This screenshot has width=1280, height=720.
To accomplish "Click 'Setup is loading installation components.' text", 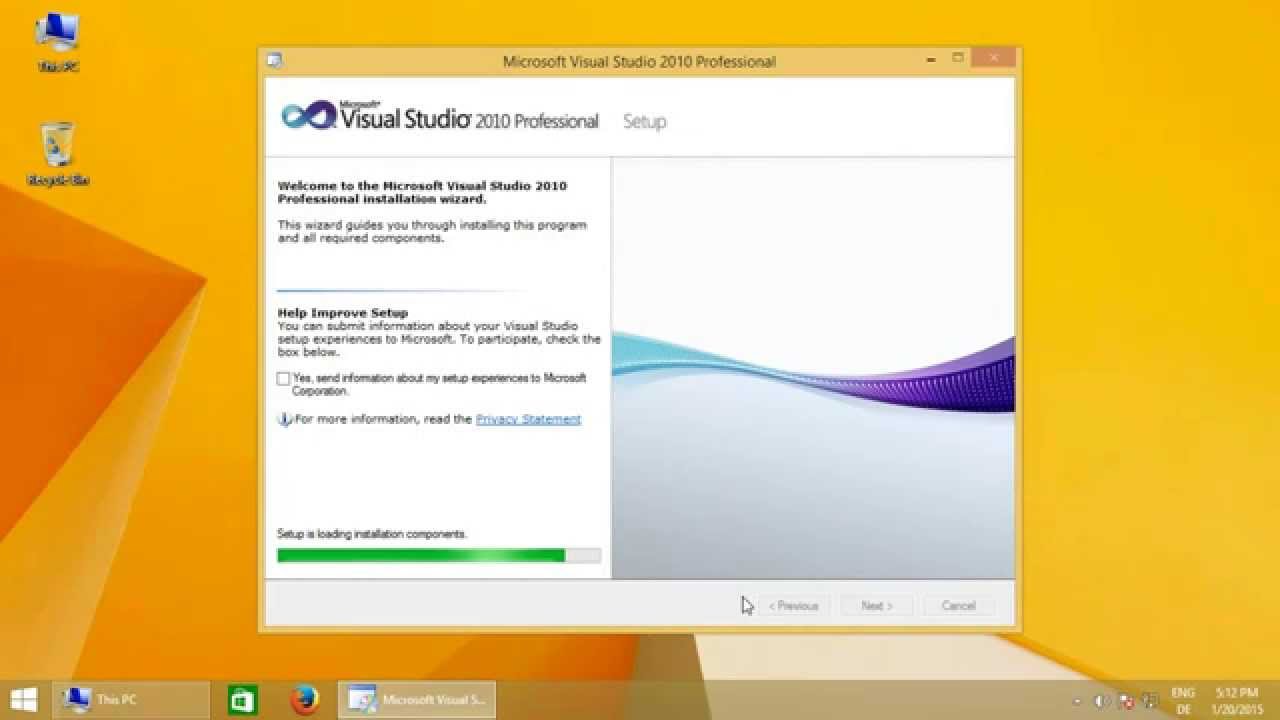I will [372, 534].
